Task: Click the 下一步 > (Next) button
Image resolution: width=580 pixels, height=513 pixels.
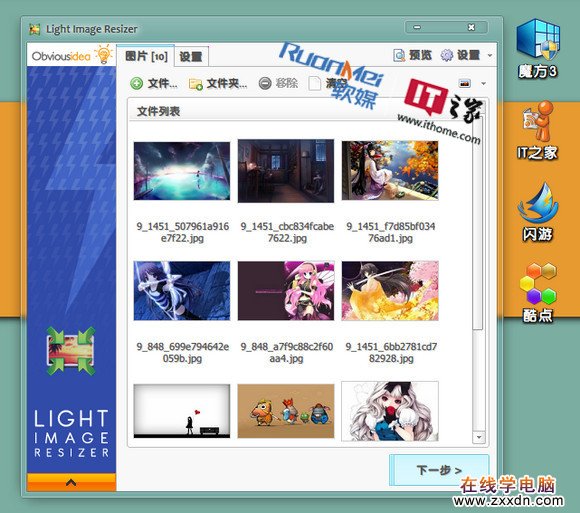Action: pyautogui.click(x=439, y=470)
